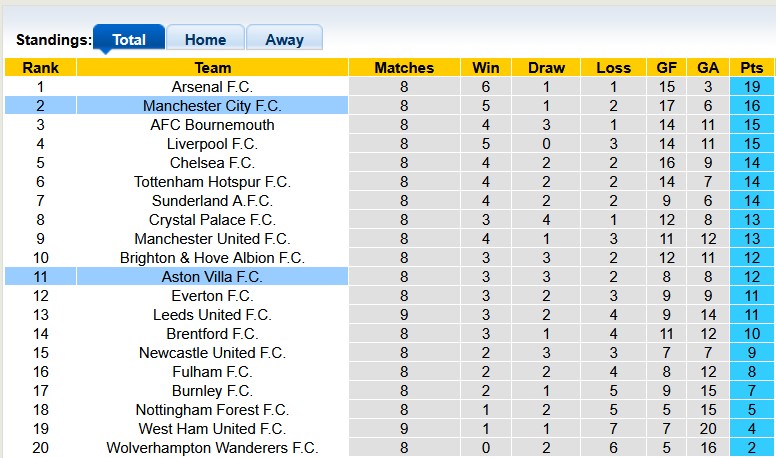Open the Home standings tab
This screenshot has width=776, height=458.
[x=205, y=40]
